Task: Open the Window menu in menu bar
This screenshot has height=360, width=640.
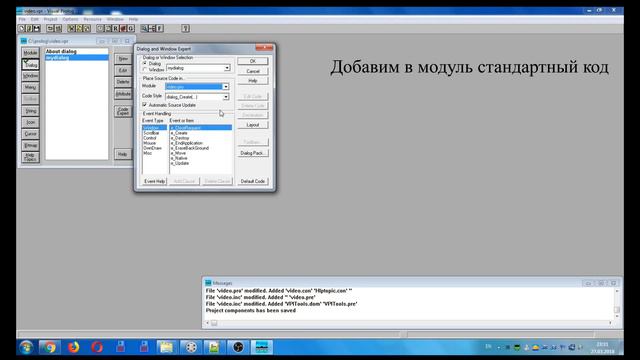Action: (x=115, y=19)
